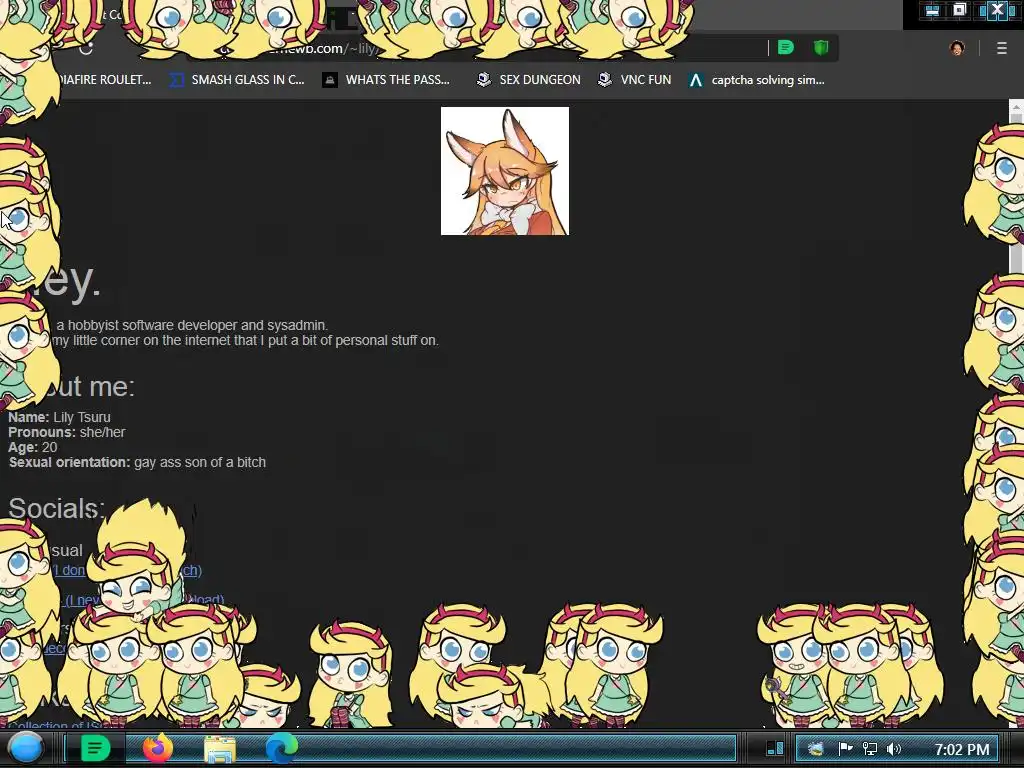Click the browser window restore button
Image resolution: width=1024 pixels, height=768 pixels.
[x=959, y=10]
